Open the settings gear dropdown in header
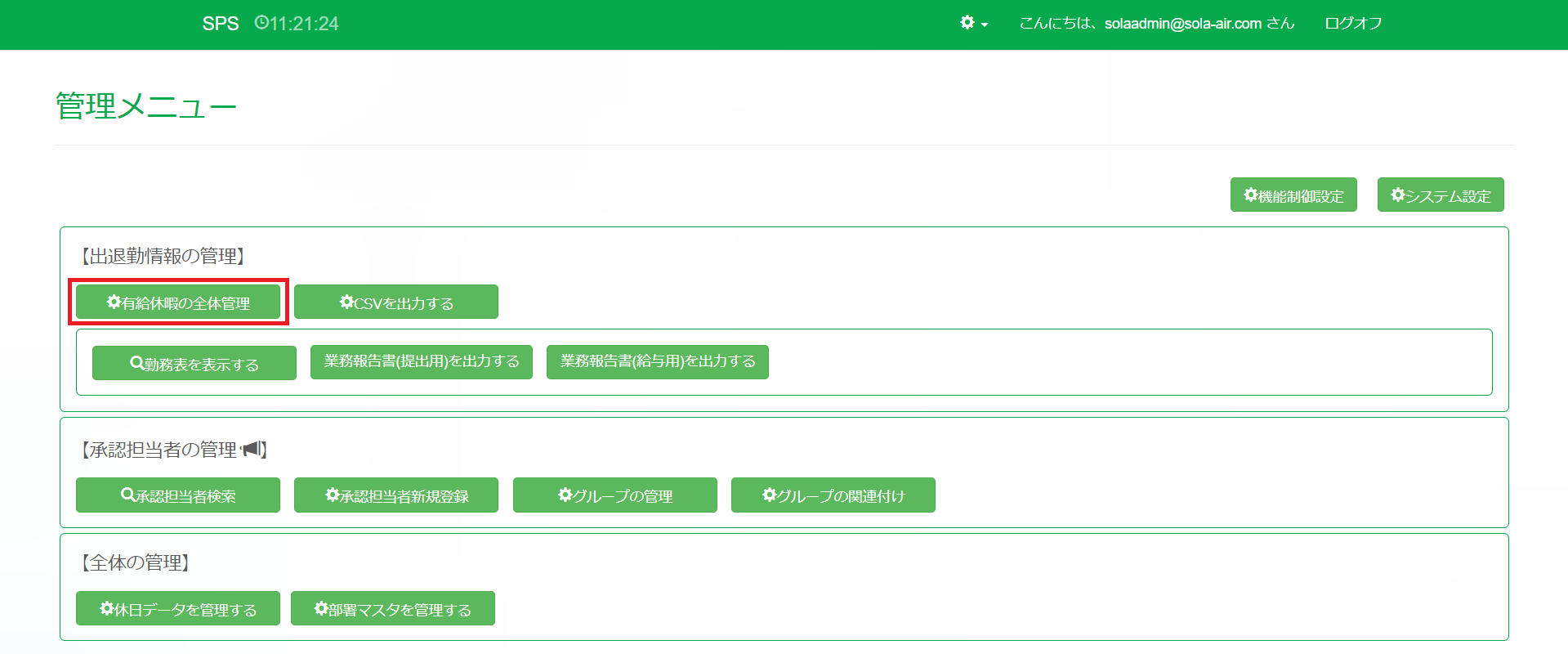 (967, 23)
